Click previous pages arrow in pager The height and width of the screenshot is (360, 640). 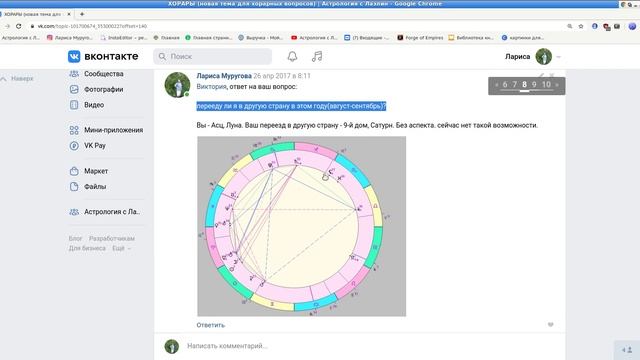[496, 85]
